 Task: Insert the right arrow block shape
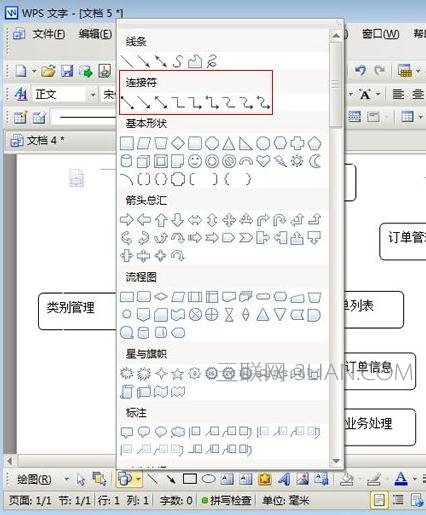point(127,220)
